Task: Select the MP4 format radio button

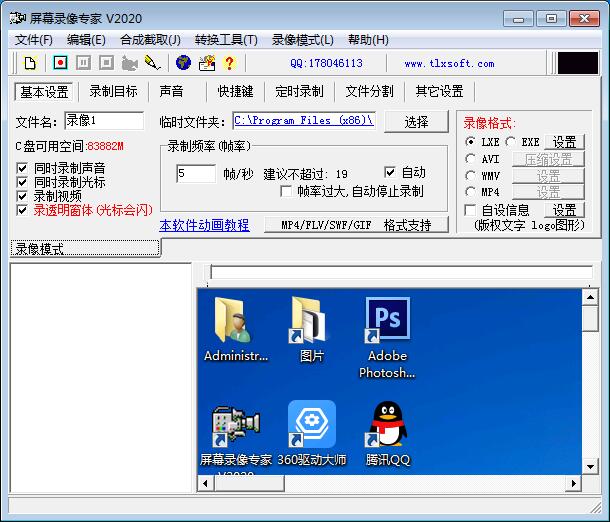Action: (x=470, y=192)
